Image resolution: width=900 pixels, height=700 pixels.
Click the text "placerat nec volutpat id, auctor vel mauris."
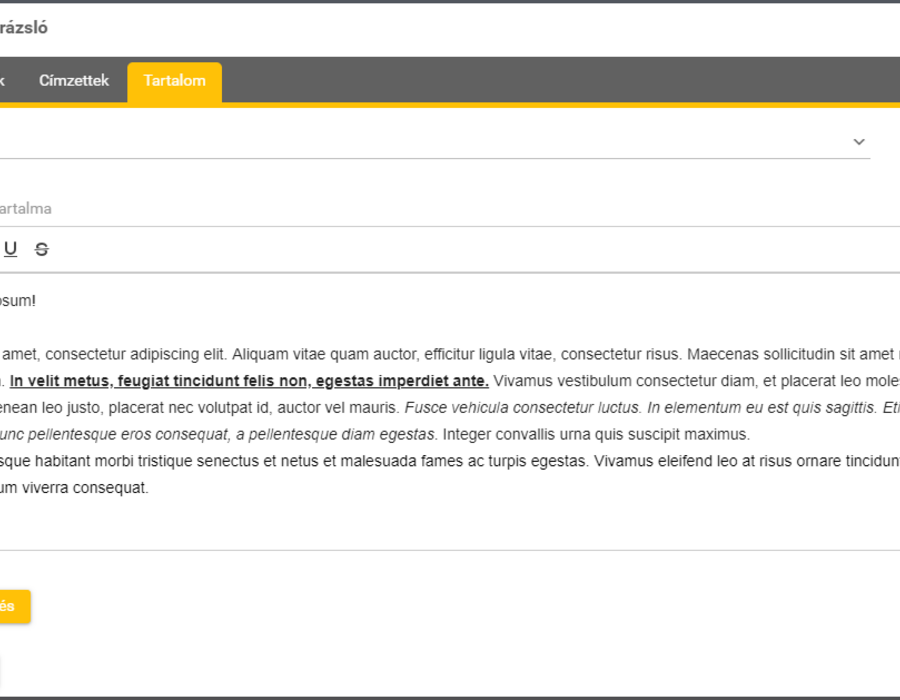coord(254,408)
